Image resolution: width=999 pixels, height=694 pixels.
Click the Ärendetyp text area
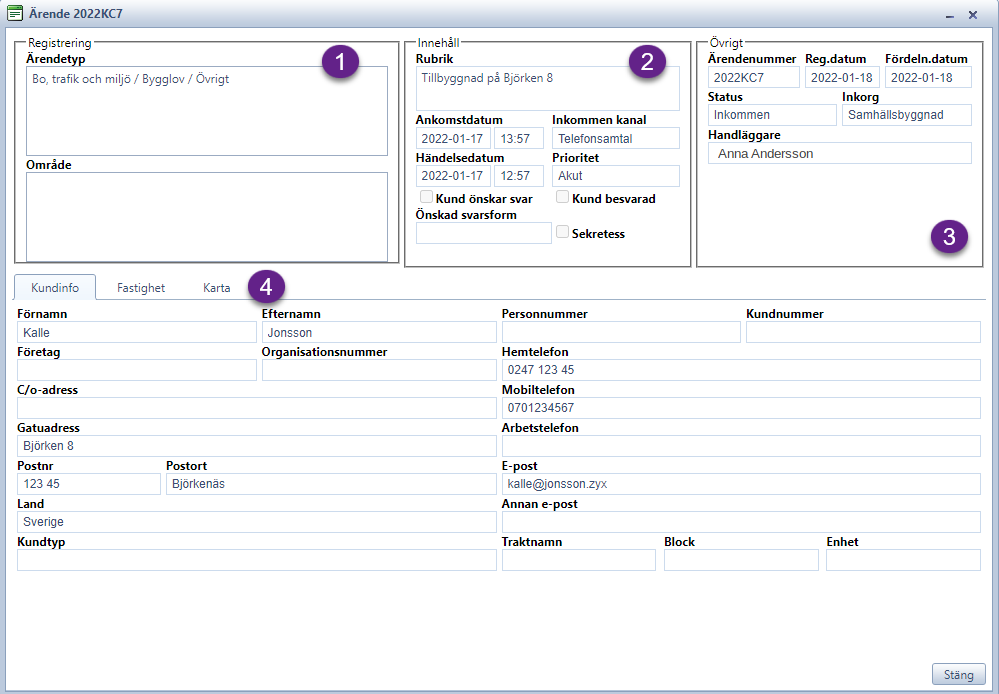(206, 111)
